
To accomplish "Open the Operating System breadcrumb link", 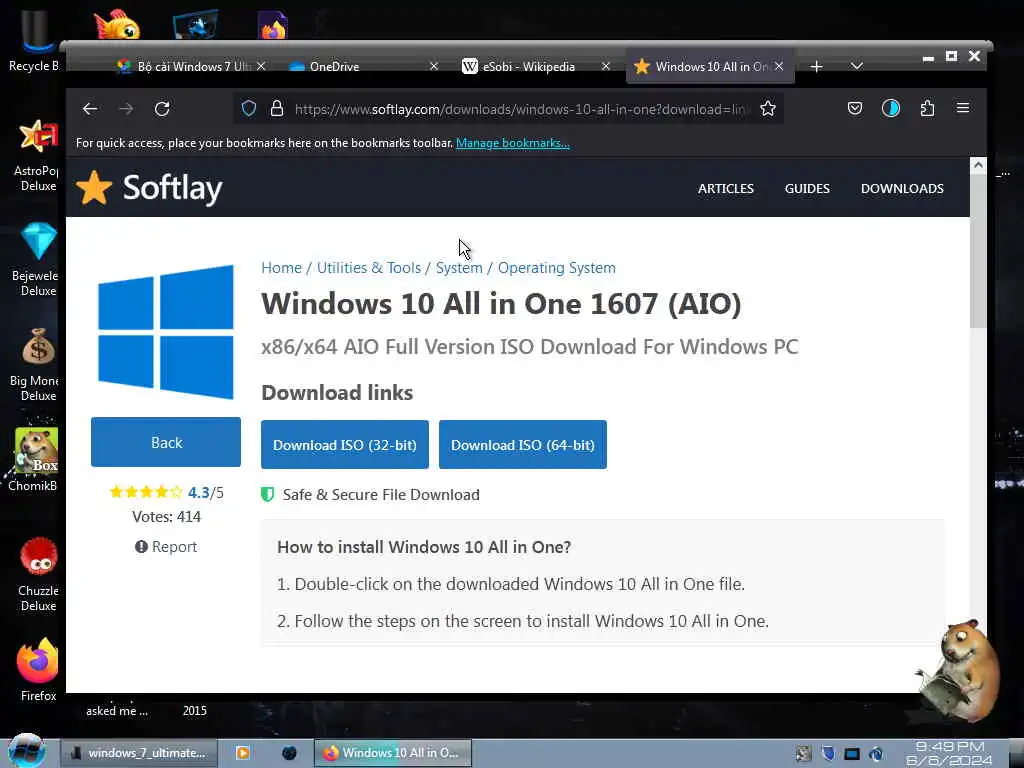I will coord(557,268).
